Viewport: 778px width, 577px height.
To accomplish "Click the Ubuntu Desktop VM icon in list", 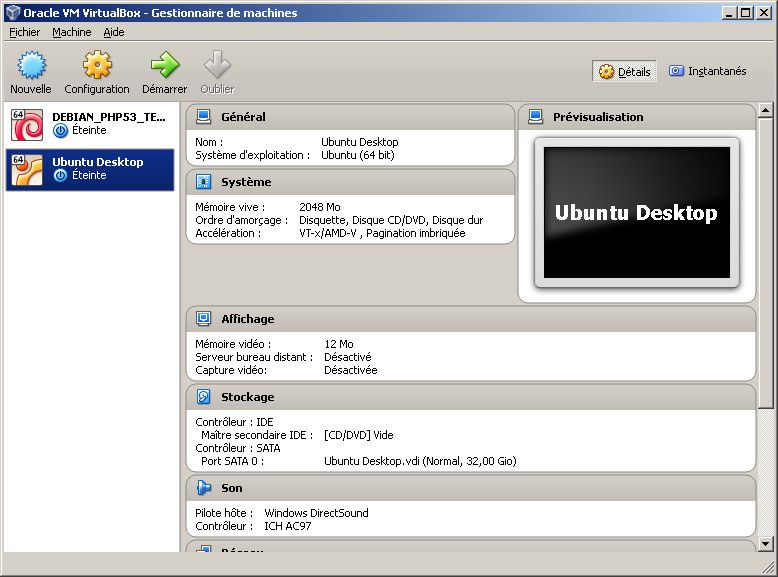I will 27,170.
